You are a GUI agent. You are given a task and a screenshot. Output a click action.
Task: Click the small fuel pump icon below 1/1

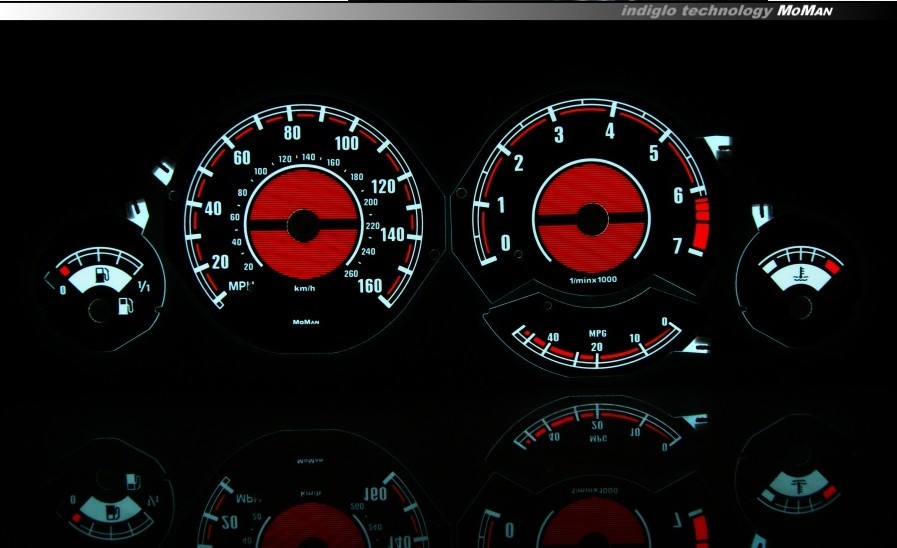125,305
